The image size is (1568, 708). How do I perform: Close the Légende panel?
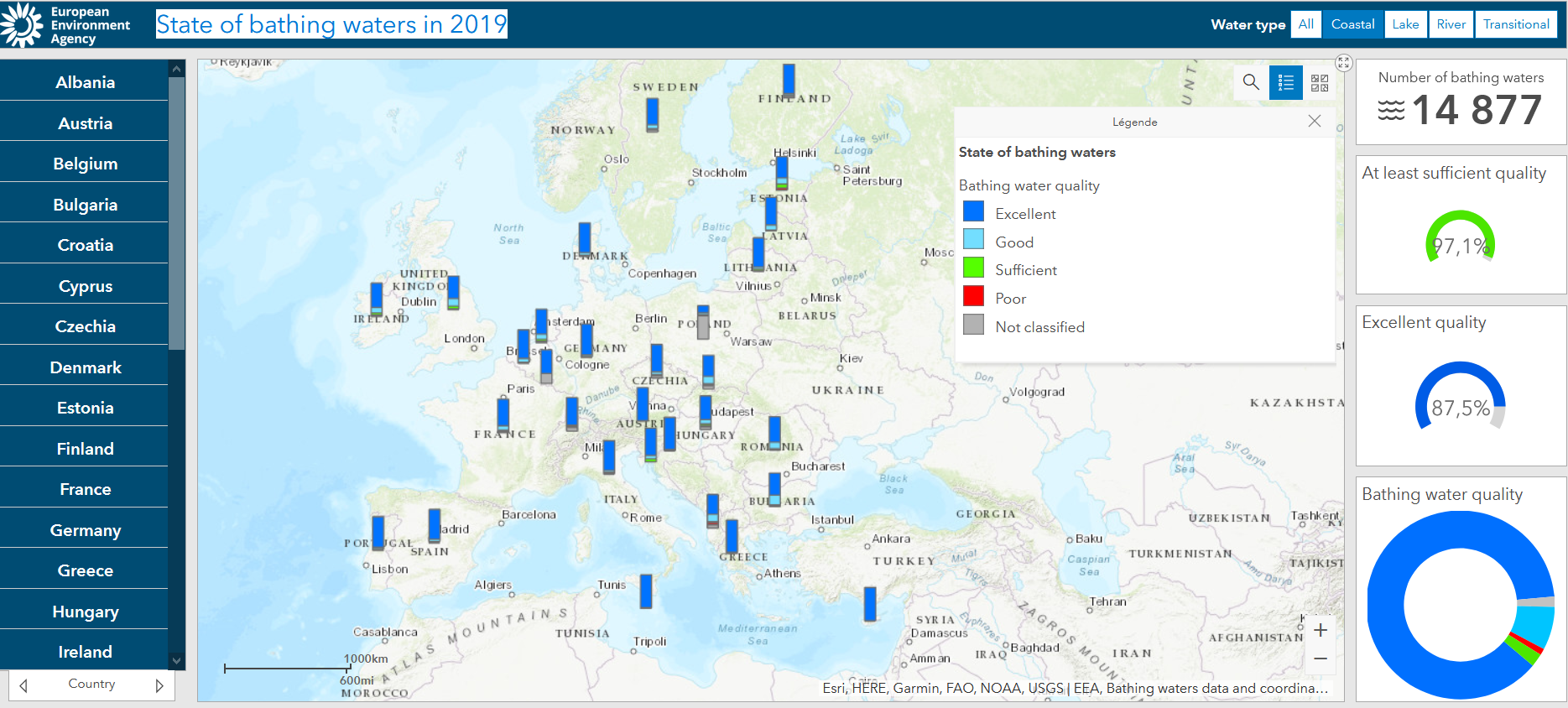(x=1315, y=122)
